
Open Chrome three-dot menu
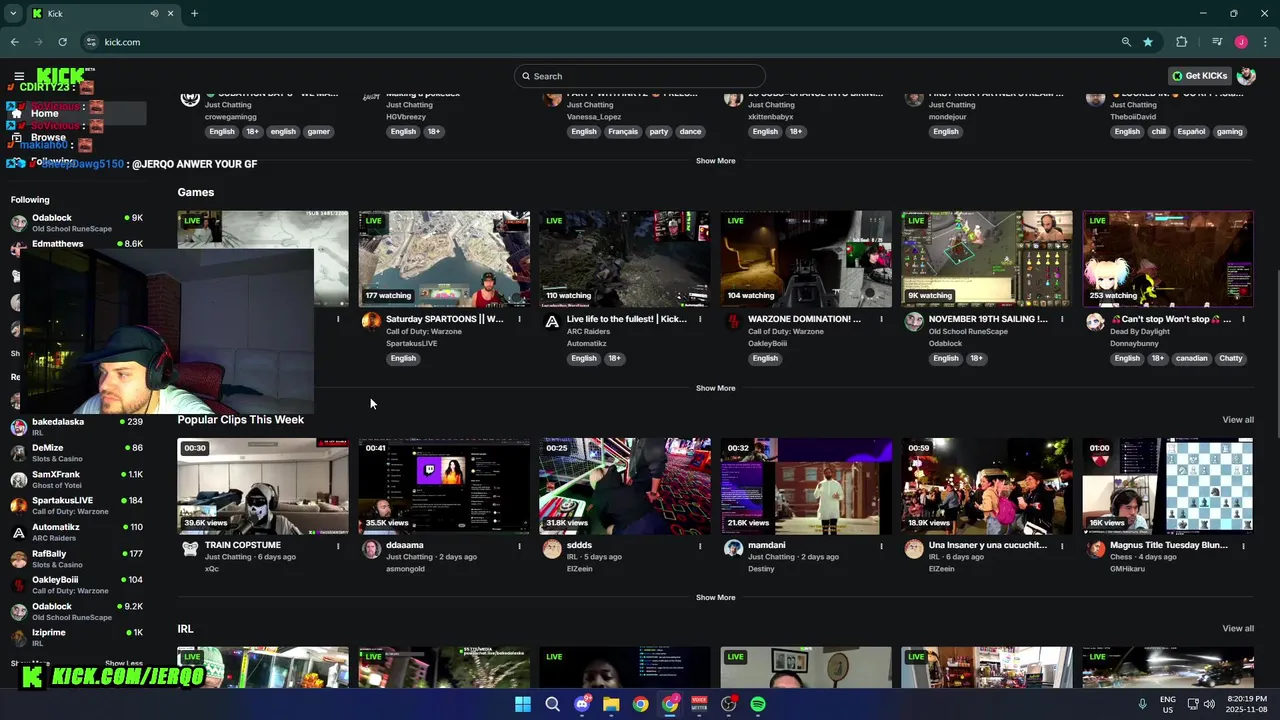1265,42
